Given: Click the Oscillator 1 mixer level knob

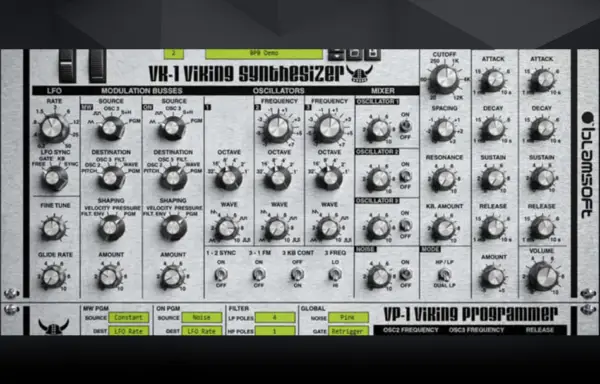Looking at the screenshot, I should pyautogui.click(x=379, y=129).
